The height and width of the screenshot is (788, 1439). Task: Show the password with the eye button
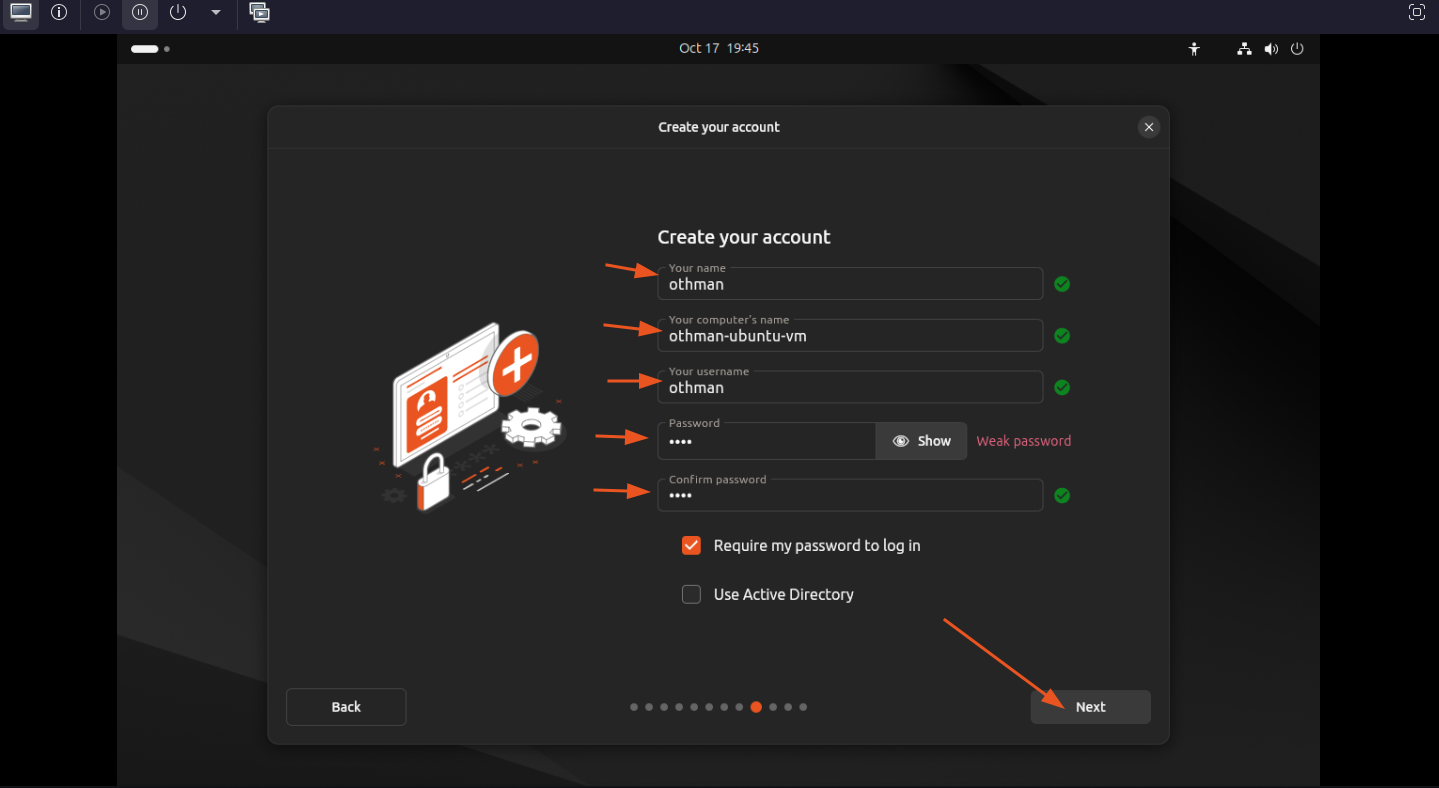pos(921,441)
